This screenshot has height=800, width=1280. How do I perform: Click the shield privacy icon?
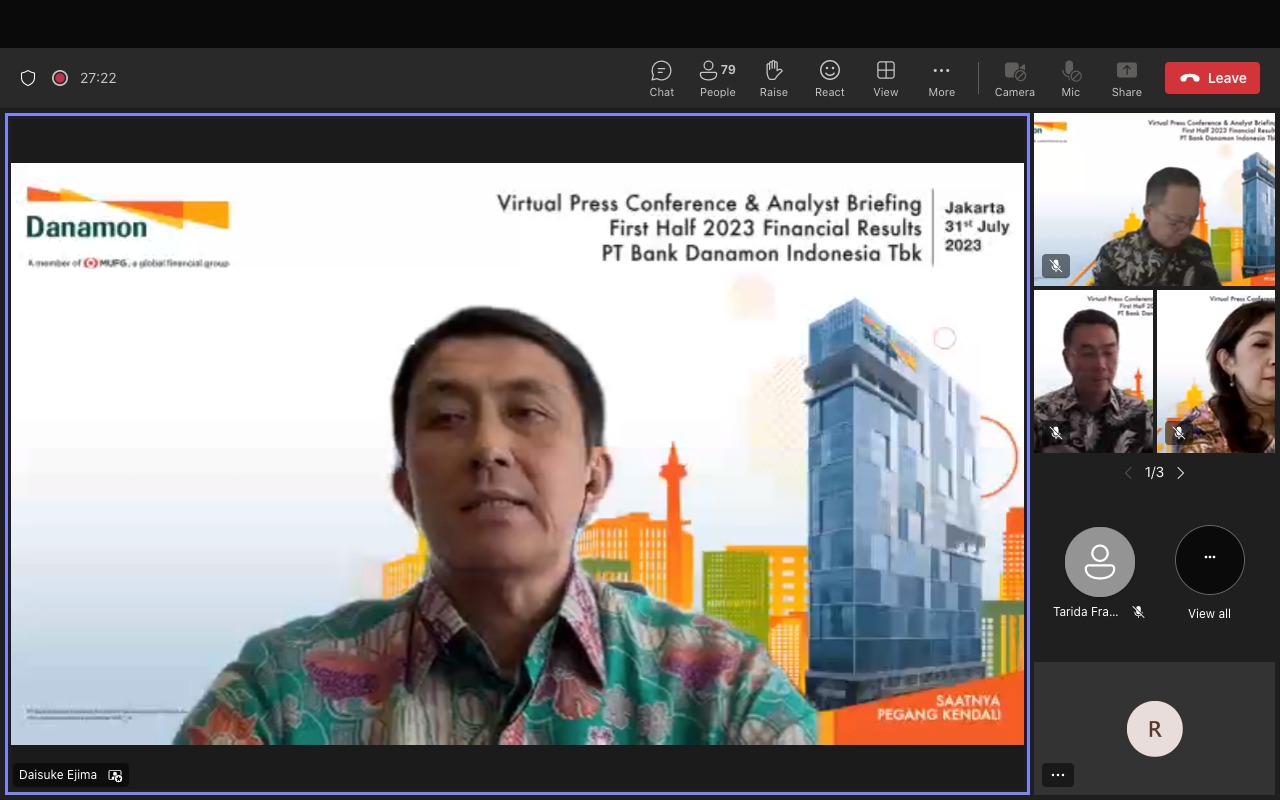tap(28, 78)
